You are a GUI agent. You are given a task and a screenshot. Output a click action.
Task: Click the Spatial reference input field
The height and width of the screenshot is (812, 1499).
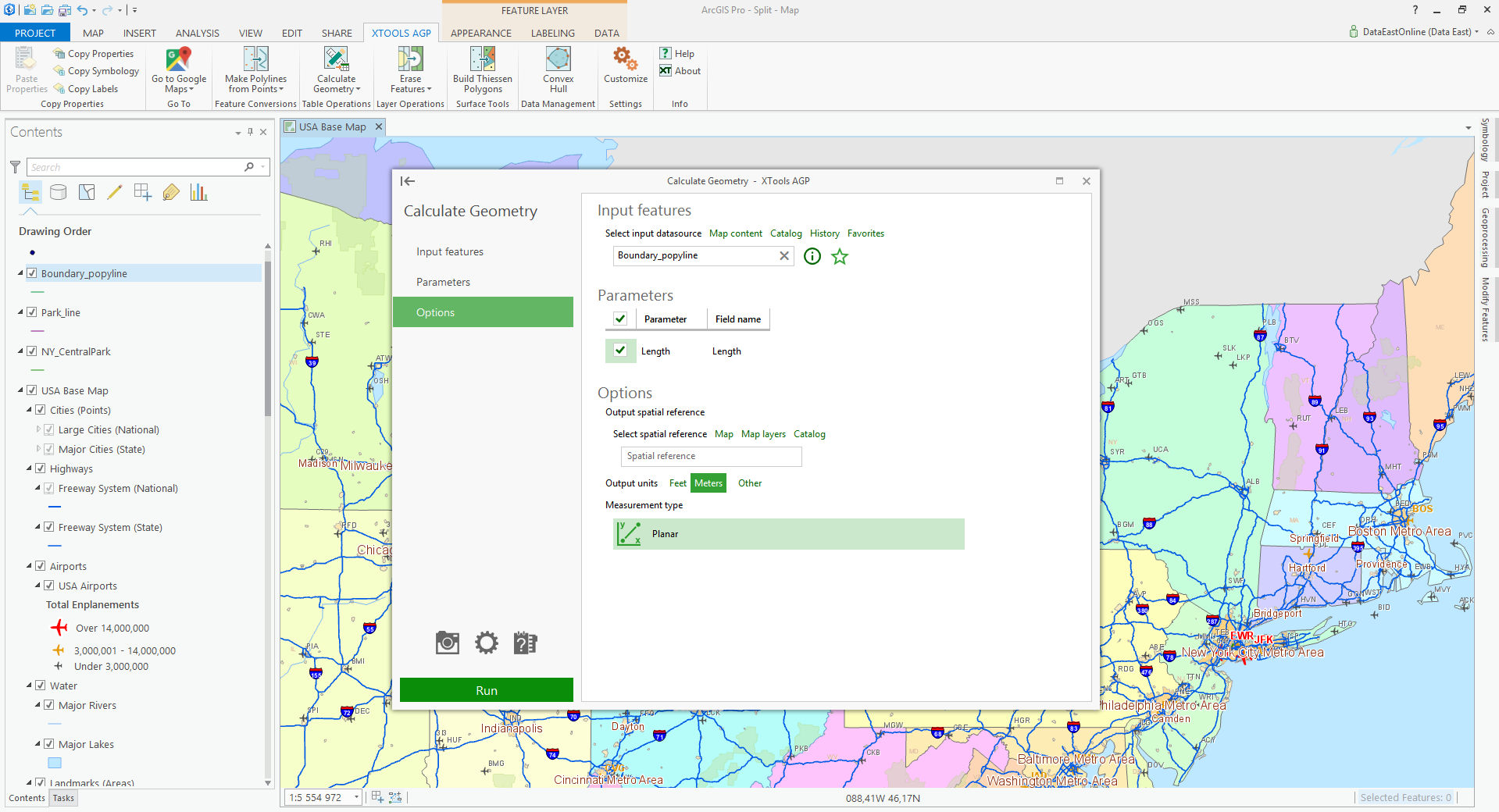[712, 456]
